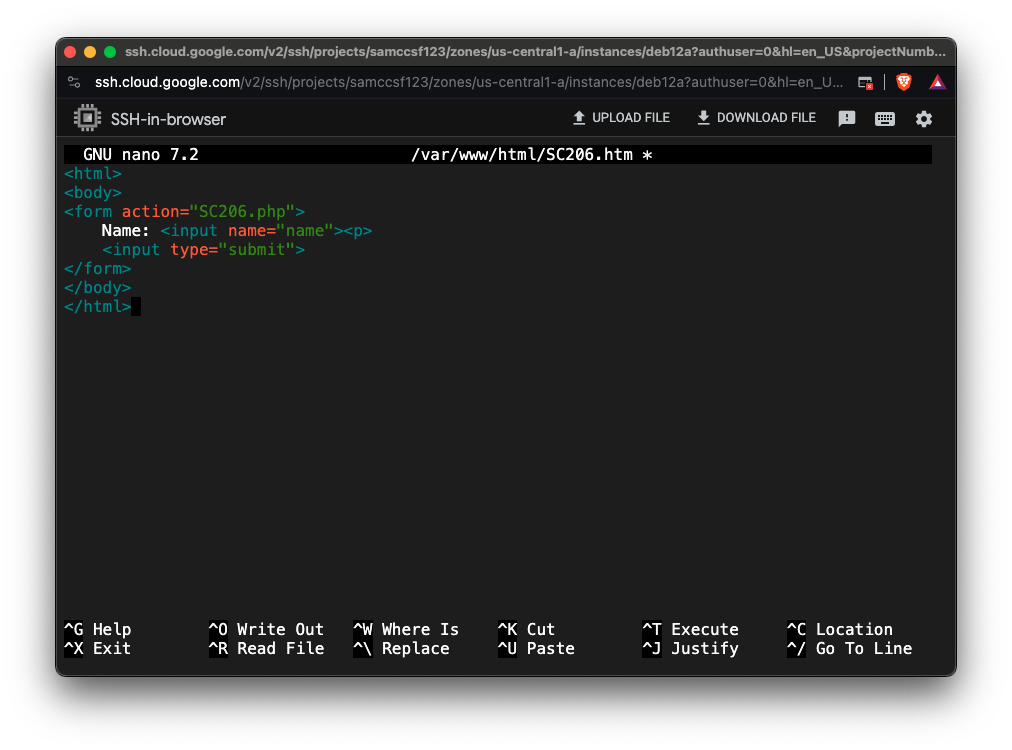
Task: Click the Upload File button
Action: pos(621,118)
